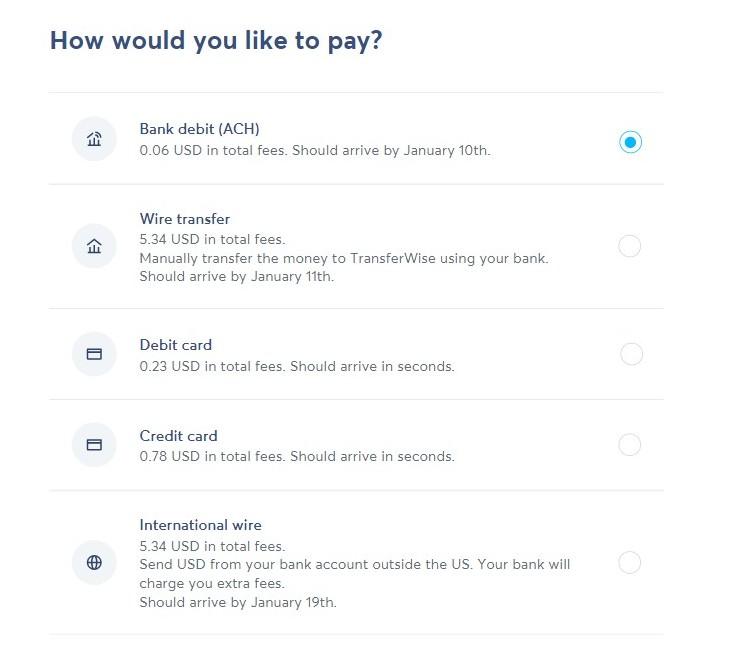Image resolution: width=751 pixels, height=655 pixels.
Task: Click the "Credit card" option title
Action: [178, 436]
